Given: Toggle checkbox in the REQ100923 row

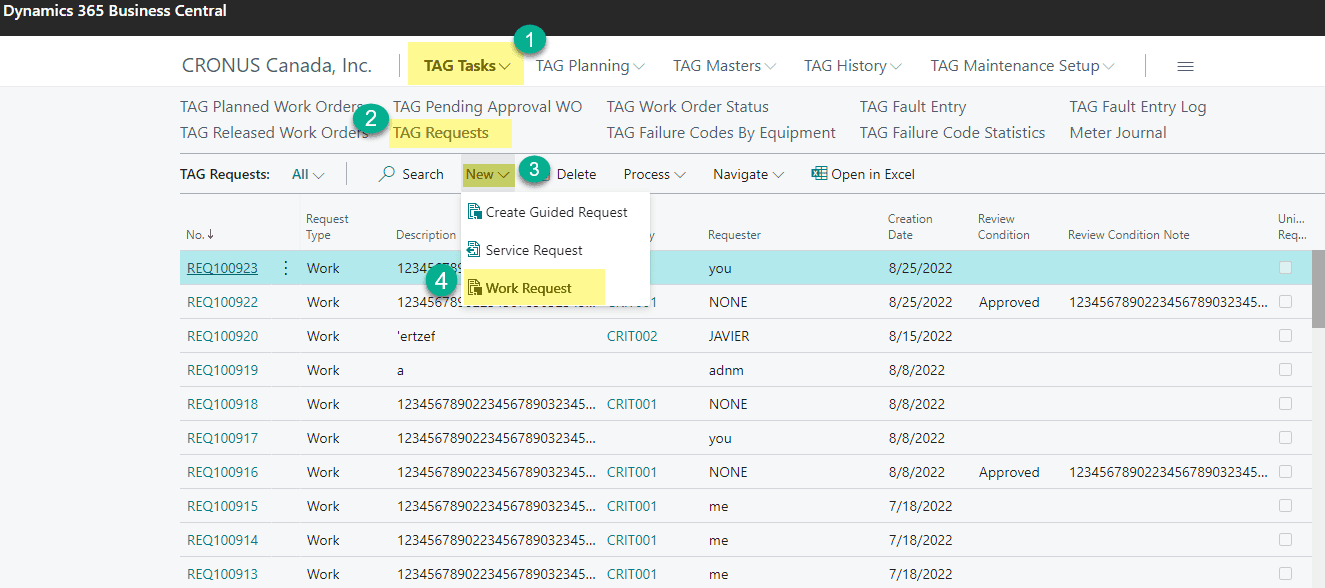Looking at the screenshot, I should coord(1285,268).
